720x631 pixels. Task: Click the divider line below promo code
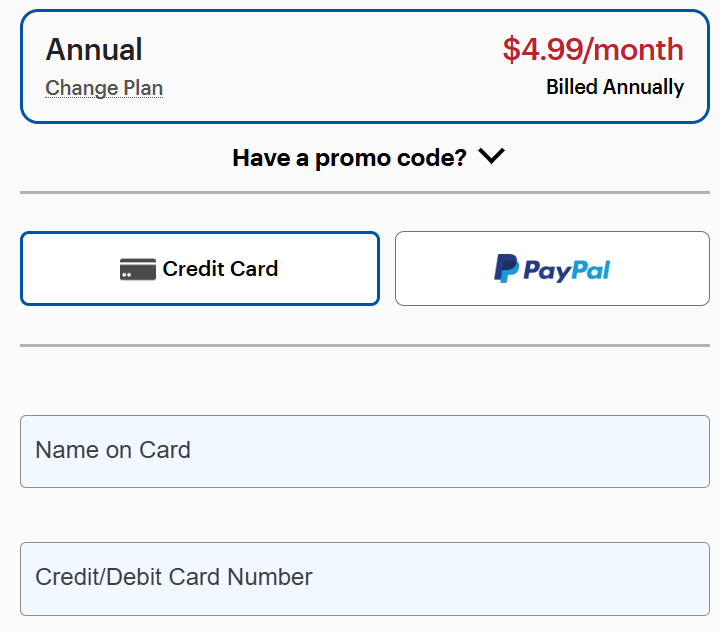coord(365,192)
